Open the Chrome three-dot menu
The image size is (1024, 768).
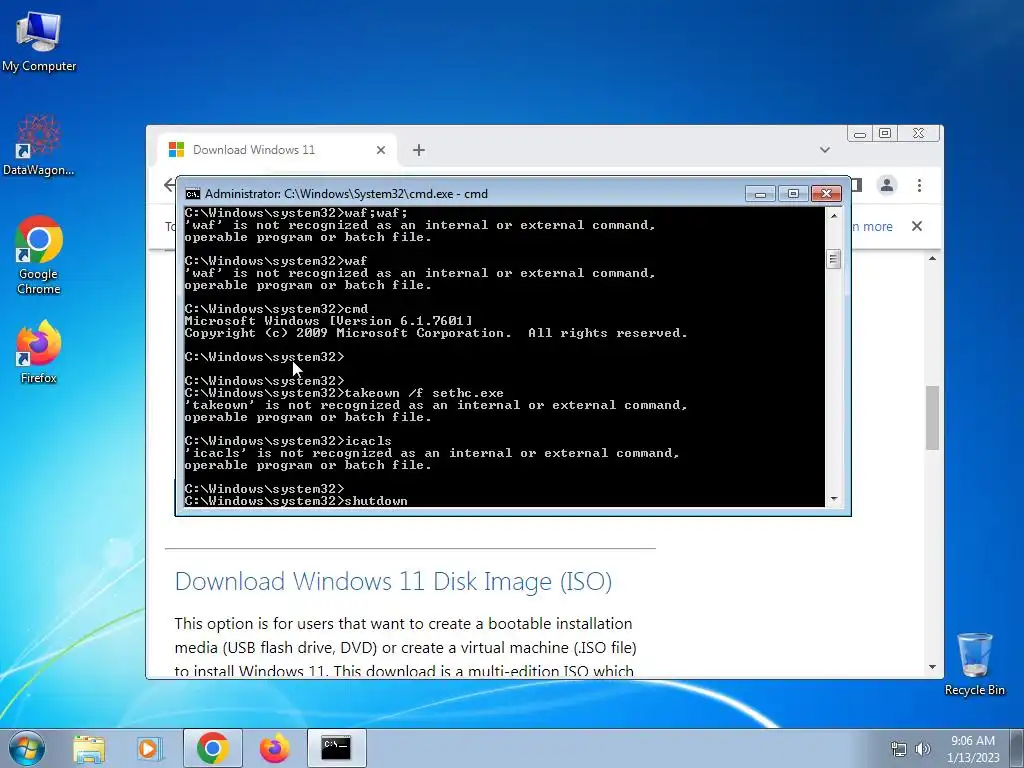click(919, 185)
